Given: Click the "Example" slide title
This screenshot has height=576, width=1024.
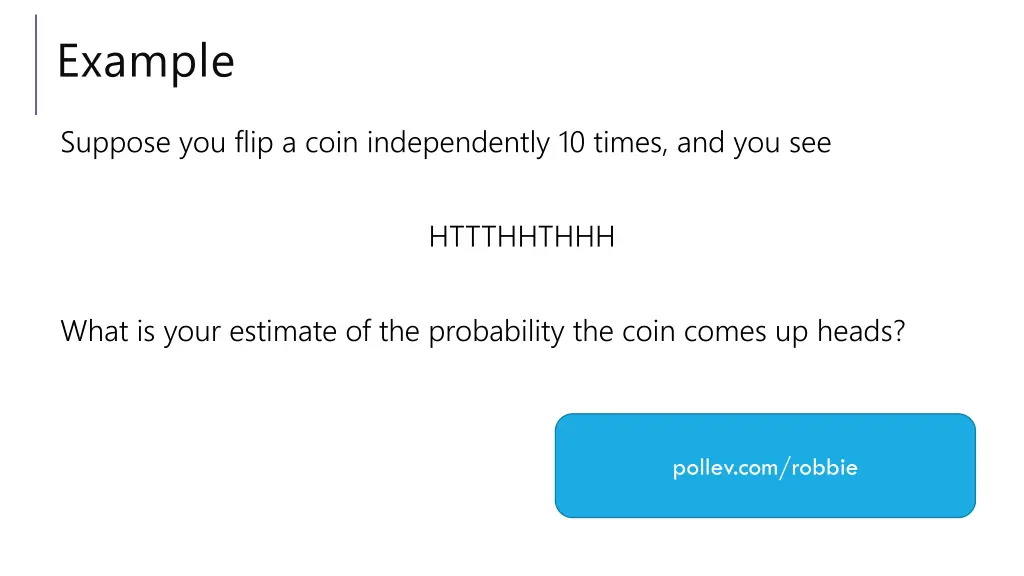Looking at the screenshot, I should coord(145,62).
